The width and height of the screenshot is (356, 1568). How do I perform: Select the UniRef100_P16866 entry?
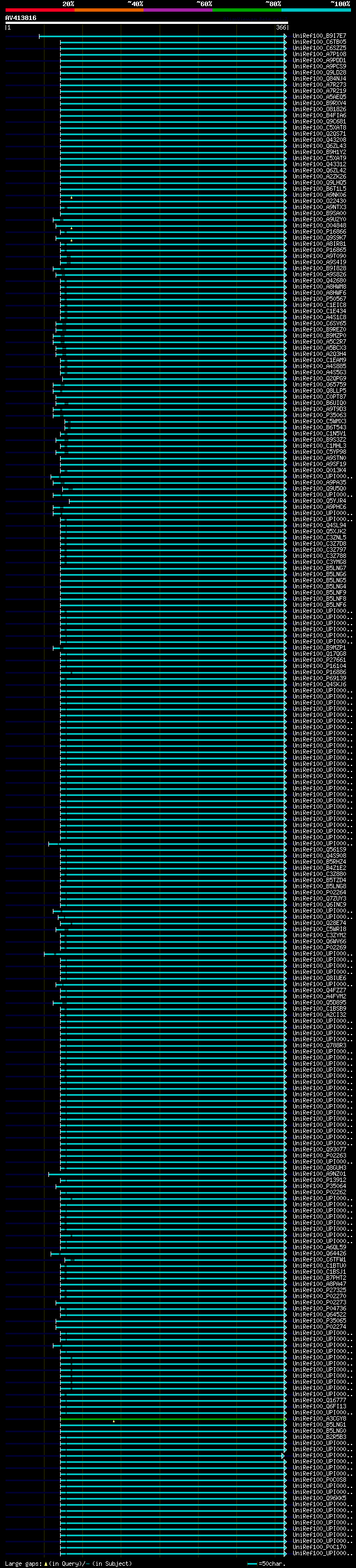click(319, 232)
